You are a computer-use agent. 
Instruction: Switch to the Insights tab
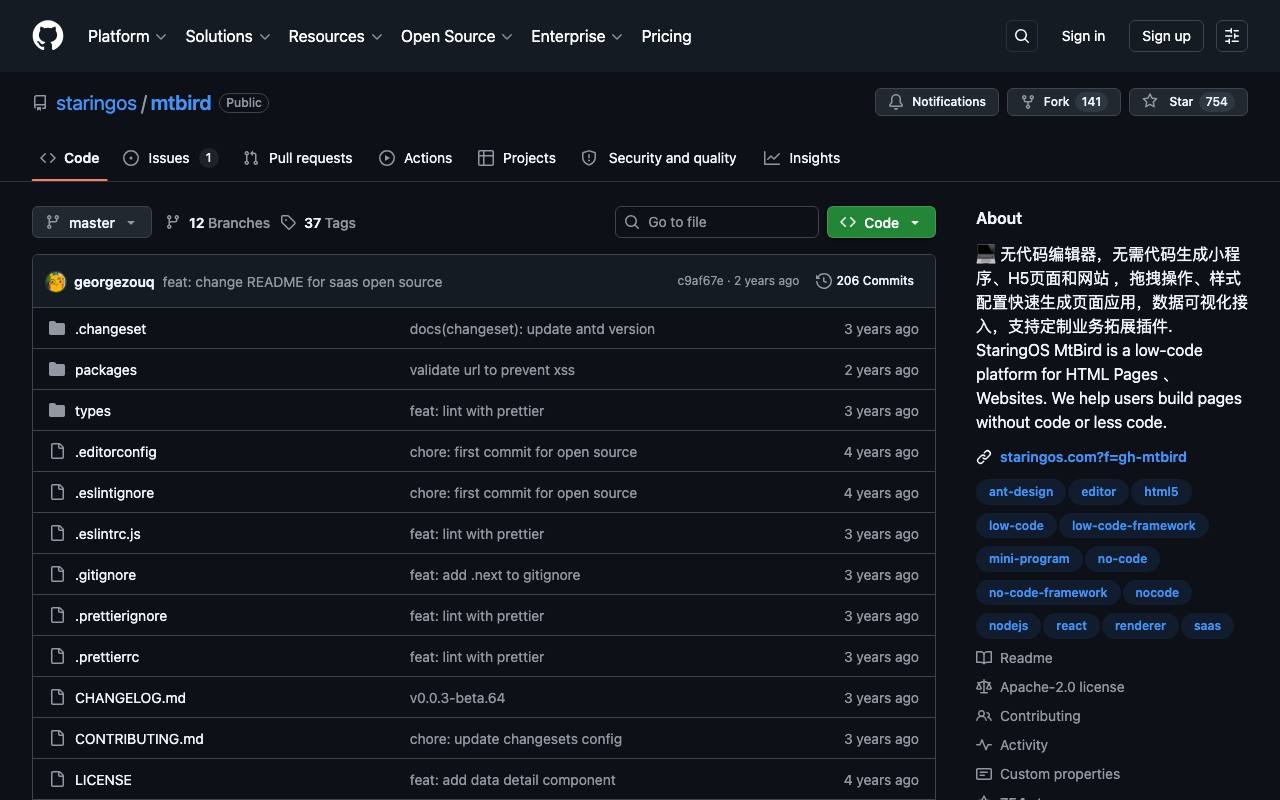click(x=802, y=158)
